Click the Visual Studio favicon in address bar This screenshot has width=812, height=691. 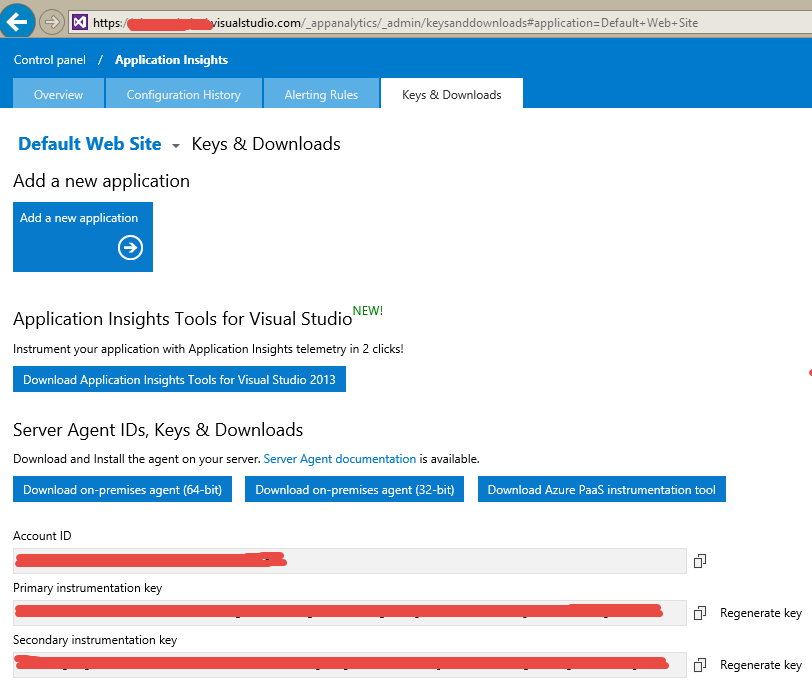(80, 22)
